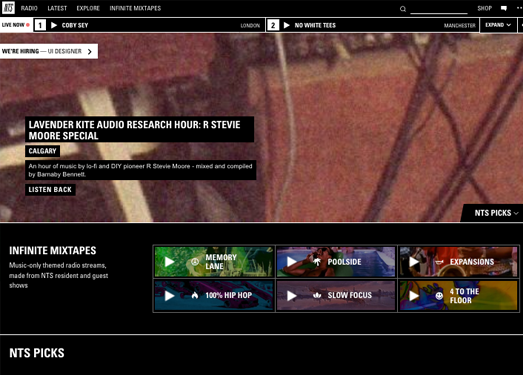Viewport: 523px width, 375px height.
Task: Click the NTS logo home icon
Action: [x=8, y=8]
